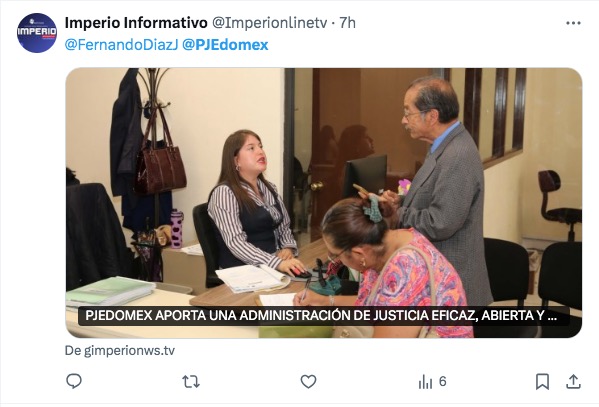Open the tweet's more options menu
This screenshot has height=407, width=599.
(573, 23)
